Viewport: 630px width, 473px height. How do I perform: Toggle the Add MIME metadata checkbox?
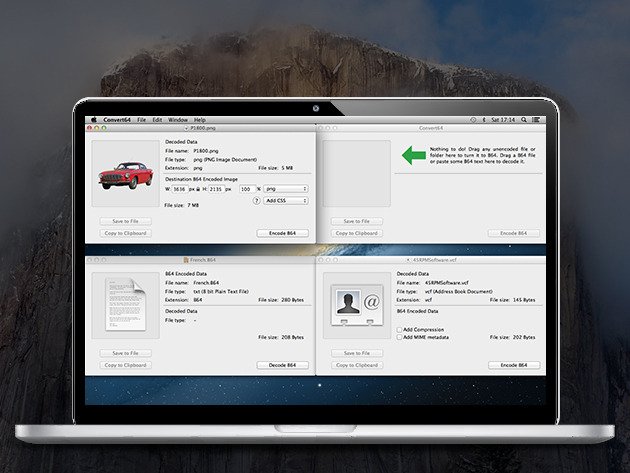(400, 337)
